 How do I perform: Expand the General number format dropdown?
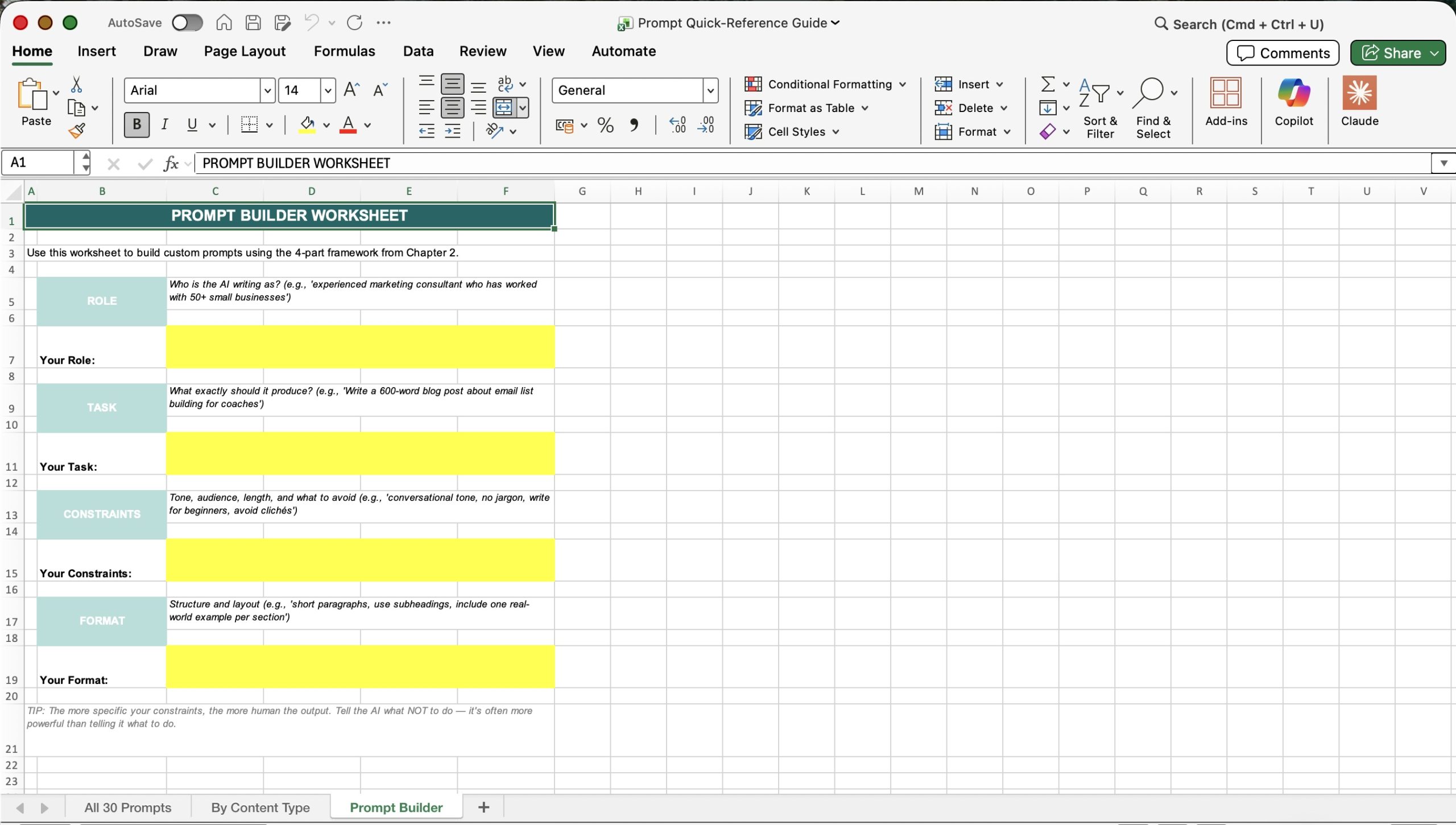point(710,90)
